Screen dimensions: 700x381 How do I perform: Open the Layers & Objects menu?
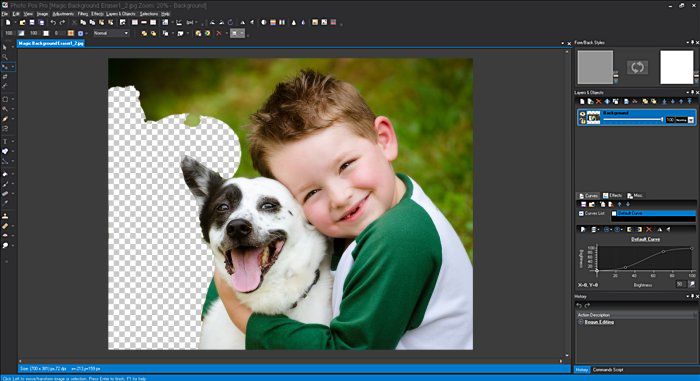point(121,14)
